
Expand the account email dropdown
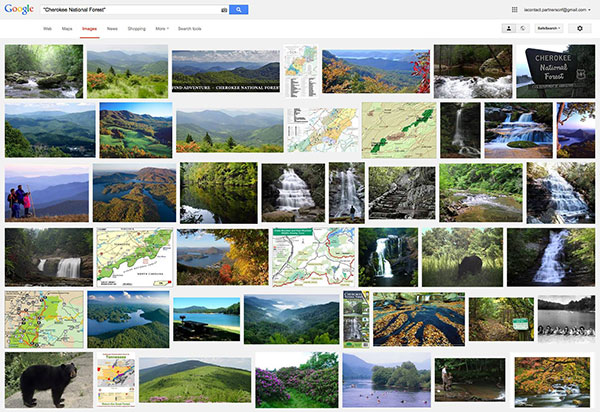pos(557,10)
